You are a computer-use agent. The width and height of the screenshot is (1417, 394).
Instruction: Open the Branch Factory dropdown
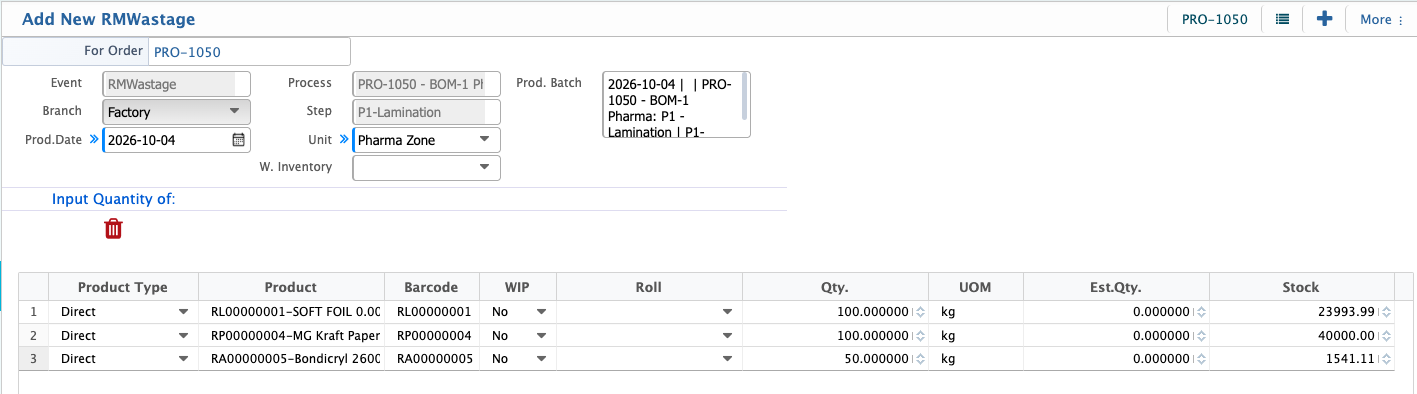click(176, 112)
